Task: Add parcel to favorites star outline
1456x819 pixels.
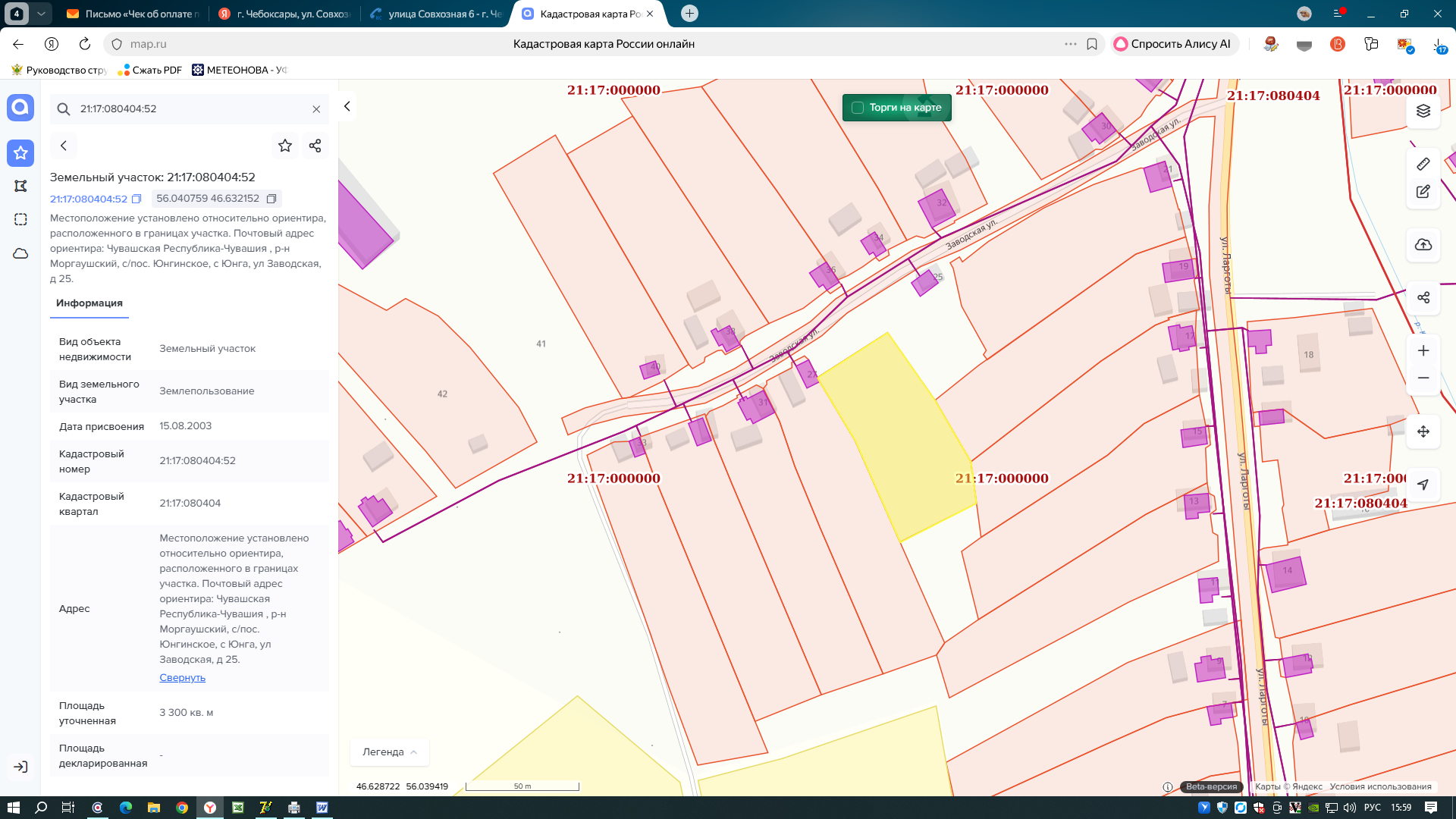Action: point(284,146)
